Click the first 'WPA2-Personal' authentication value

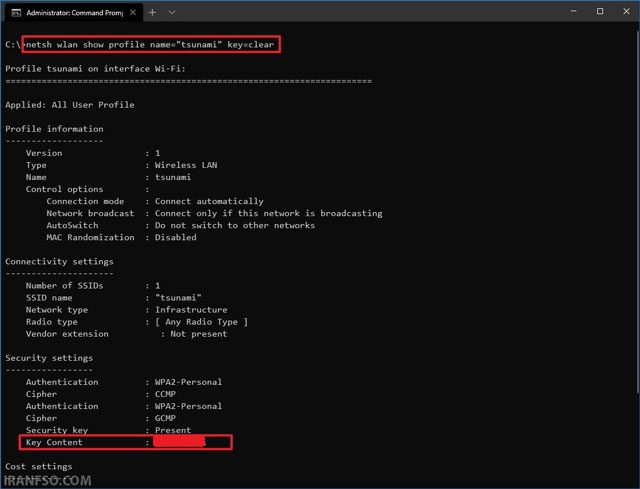189,382
